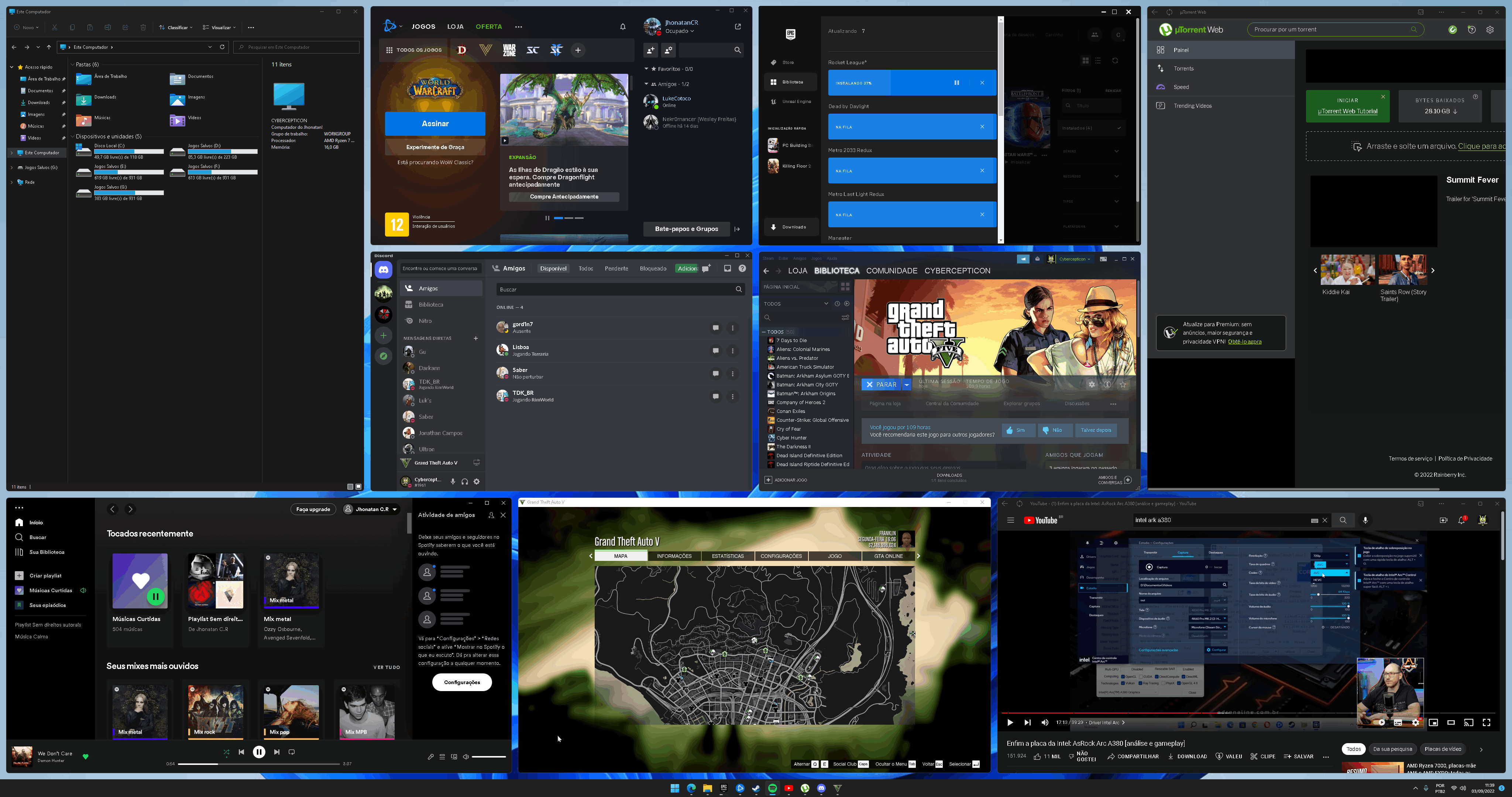Like the YouTube video 11 MIL

point(1047,756)
